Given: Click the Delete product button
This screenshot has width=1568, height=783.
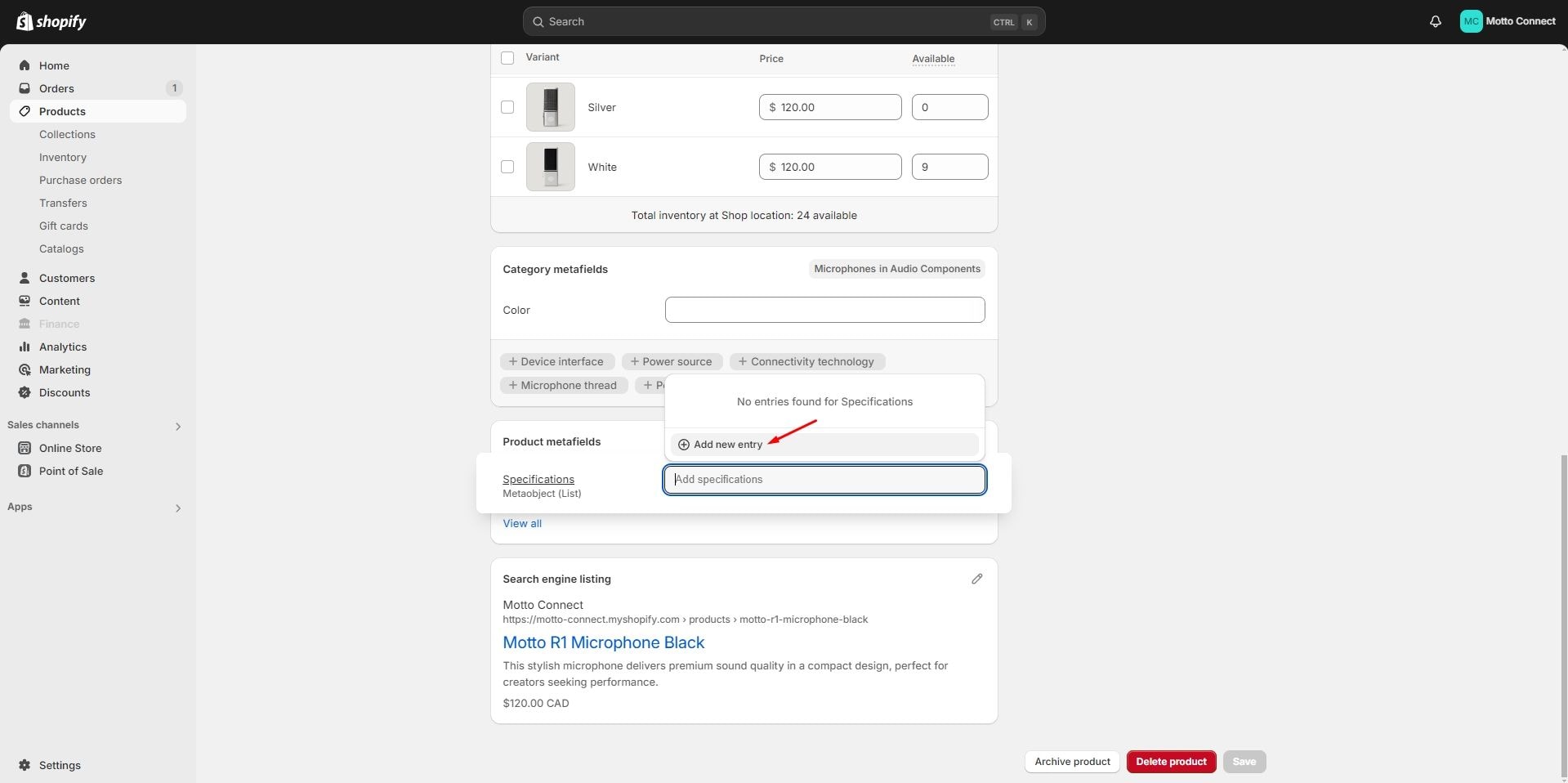Looking at the screenshot, I should [1170, 762].
